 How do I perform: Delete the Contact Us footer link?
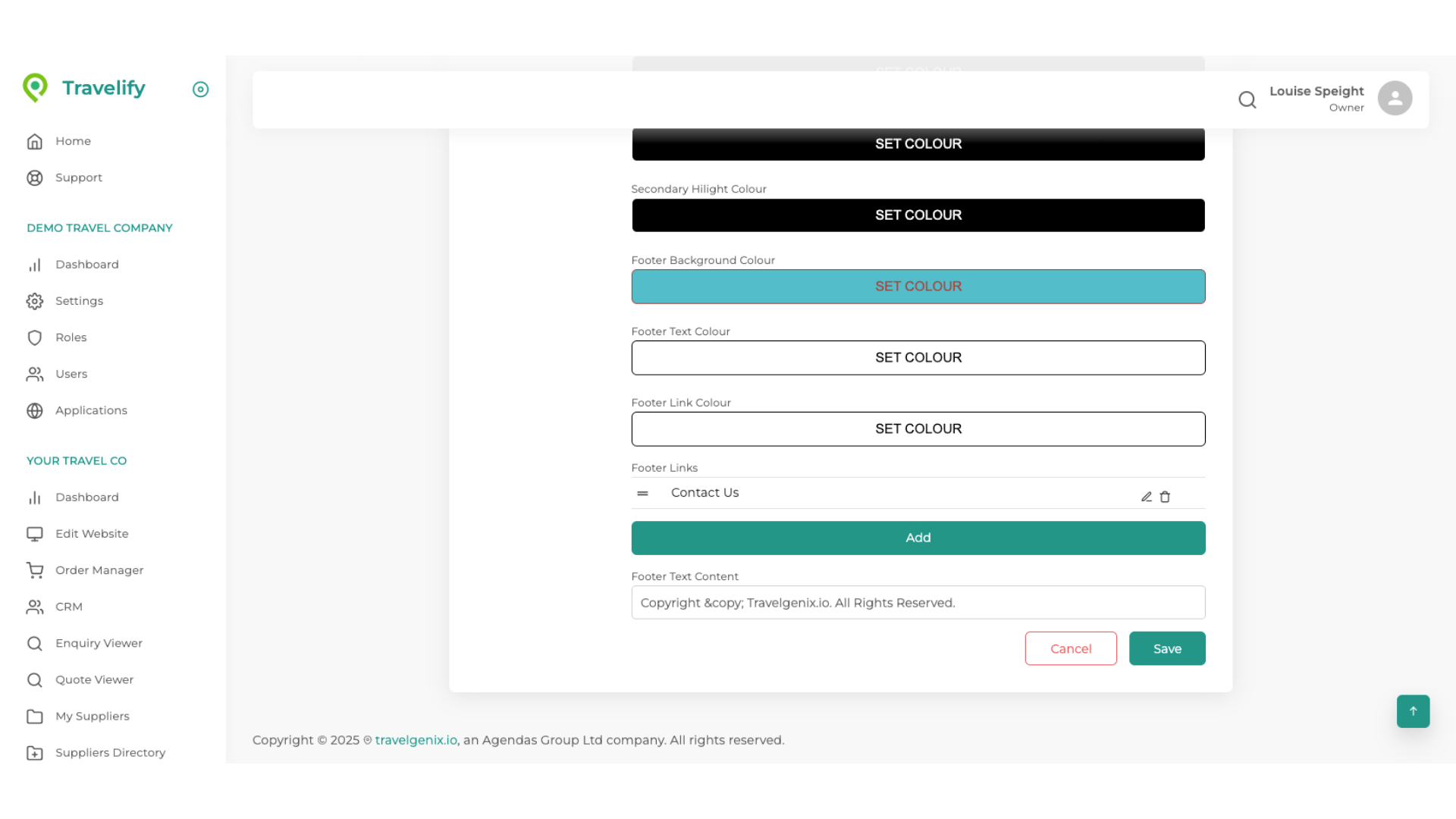click(1165, 497)
